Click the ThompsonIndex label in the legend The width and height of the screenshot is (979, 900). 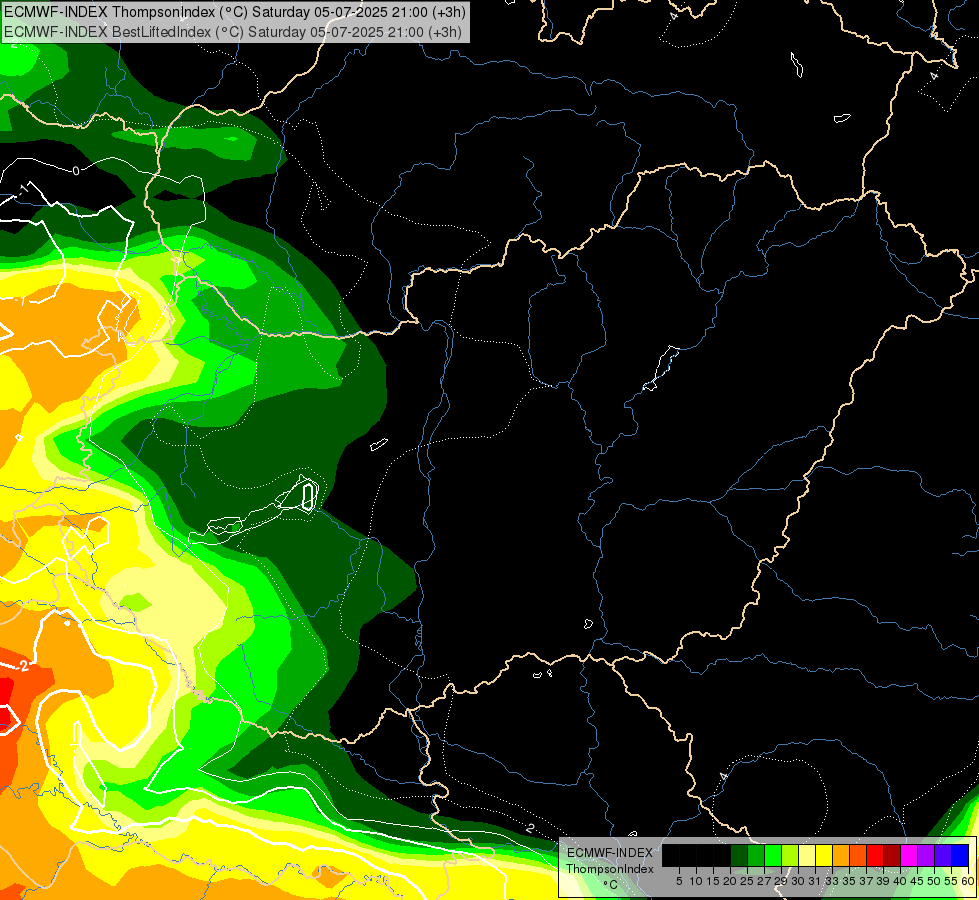tap(610, 869)
